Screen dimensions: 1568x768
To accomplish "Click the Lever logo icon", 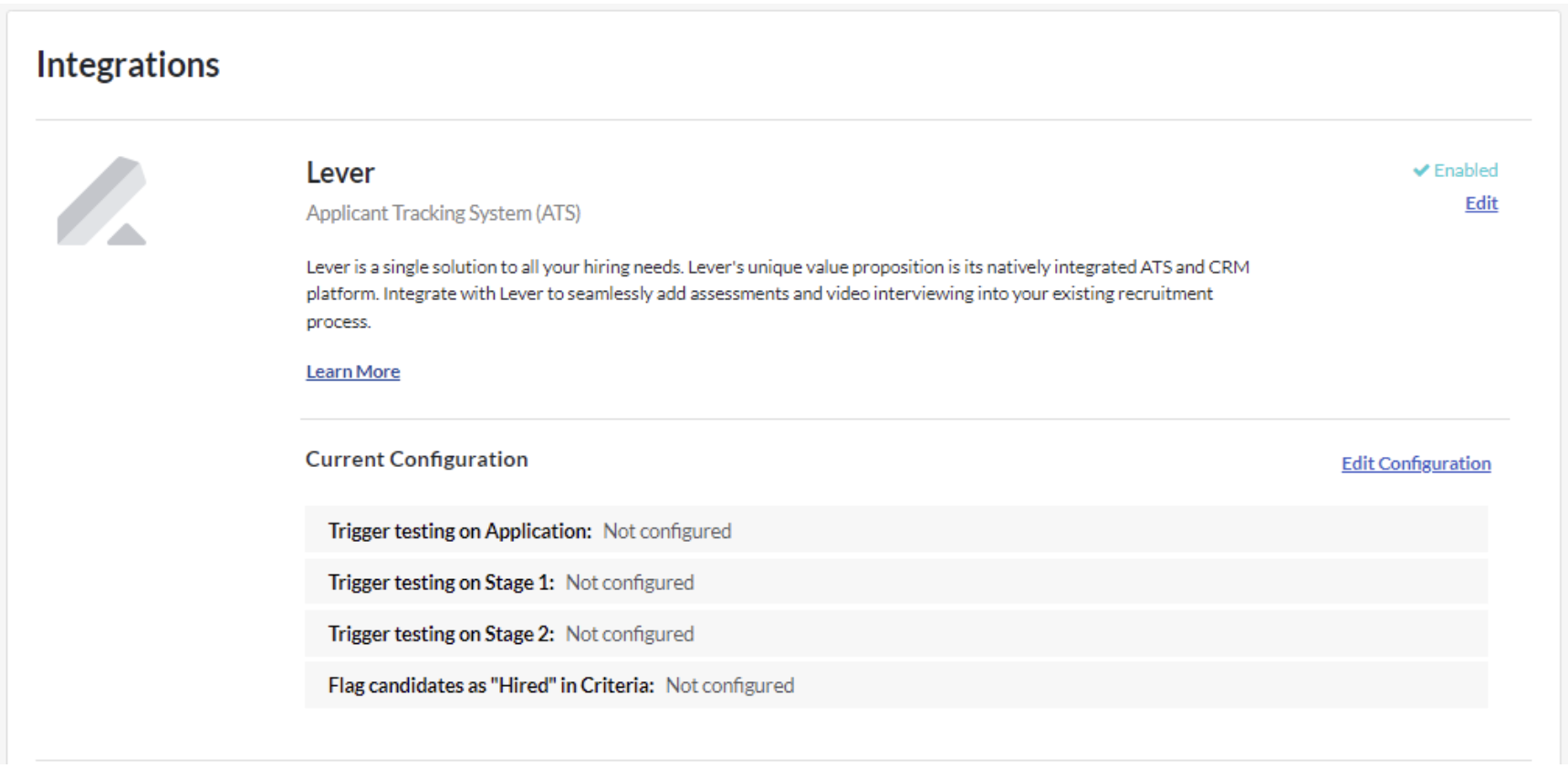I will point(101,201).
